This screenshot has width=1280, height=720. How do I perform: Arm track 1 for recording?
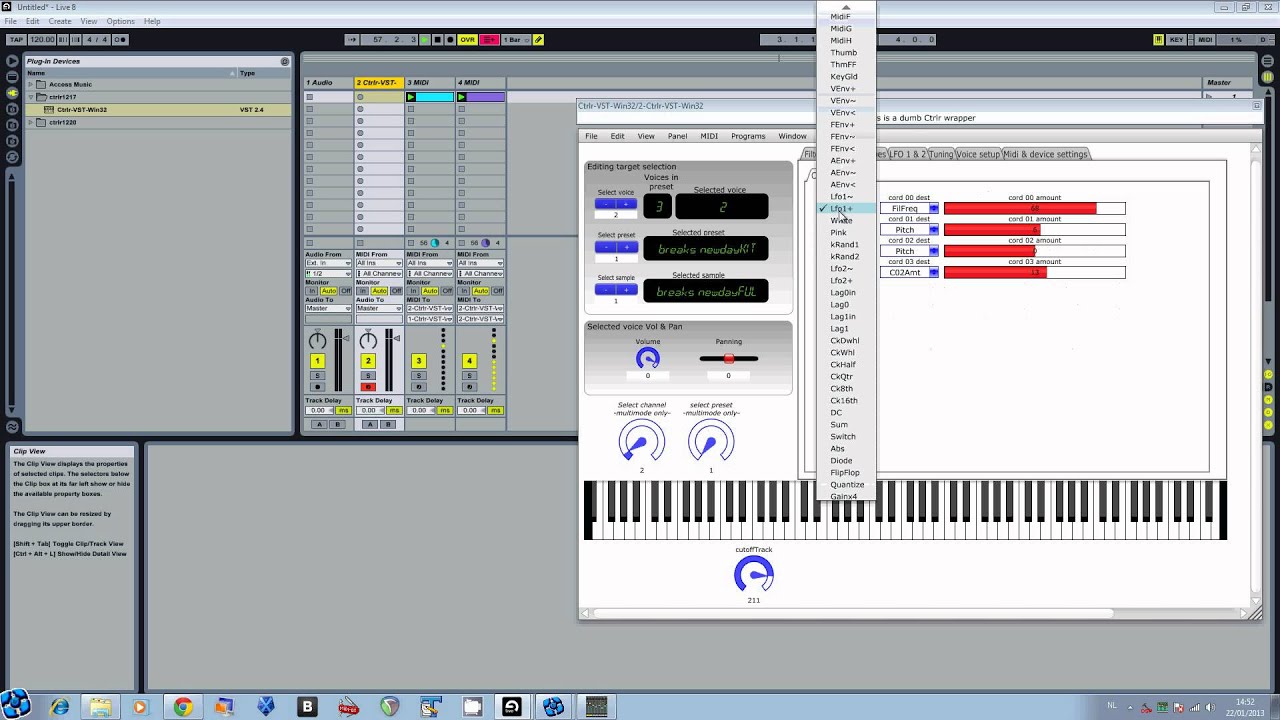(x=317, y=387)
